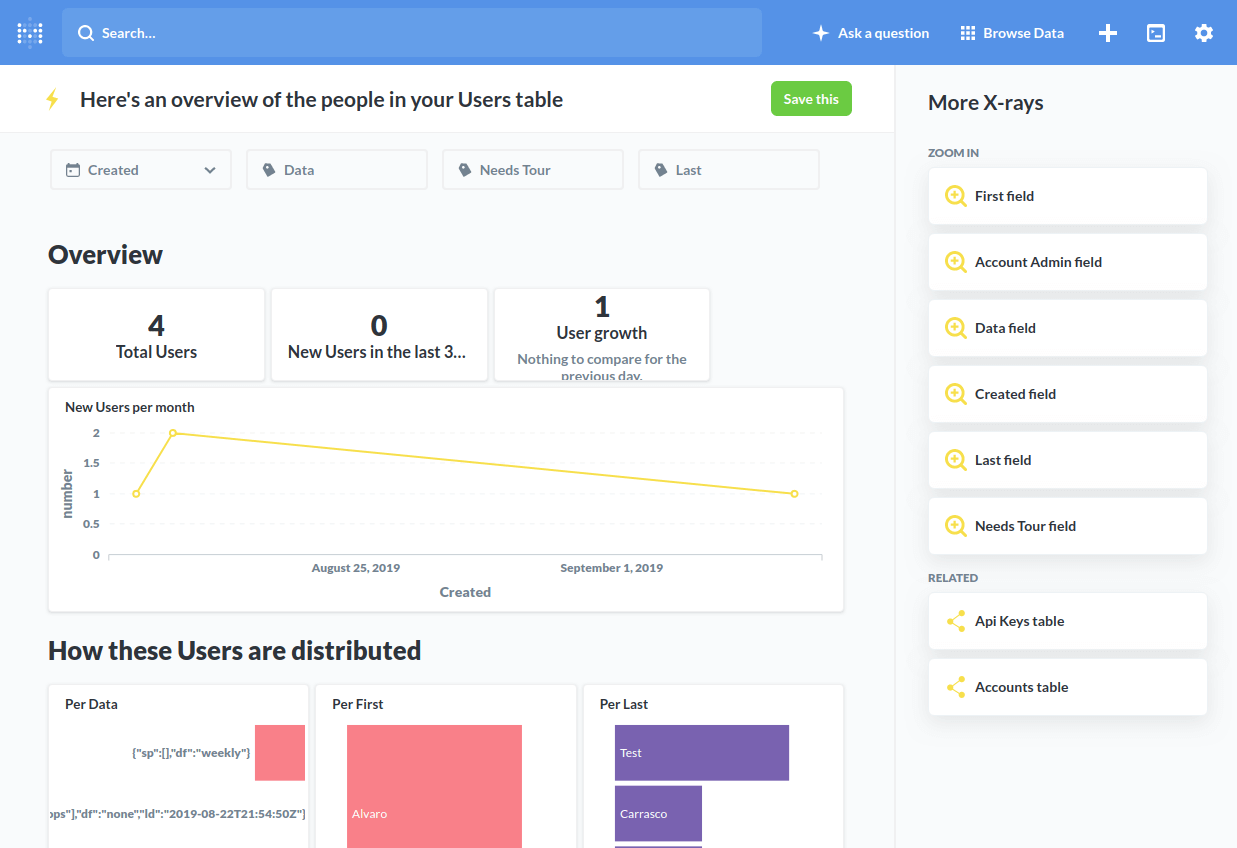Click the Browse Data grid icon

[x=967, y=33]
